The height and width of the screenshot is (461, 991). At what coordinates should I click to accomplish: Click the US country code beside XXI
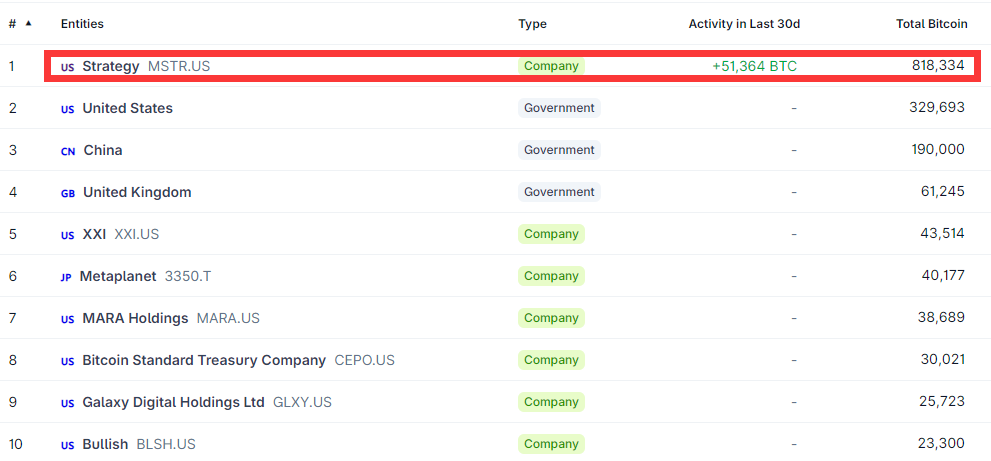tap(67, 235)
